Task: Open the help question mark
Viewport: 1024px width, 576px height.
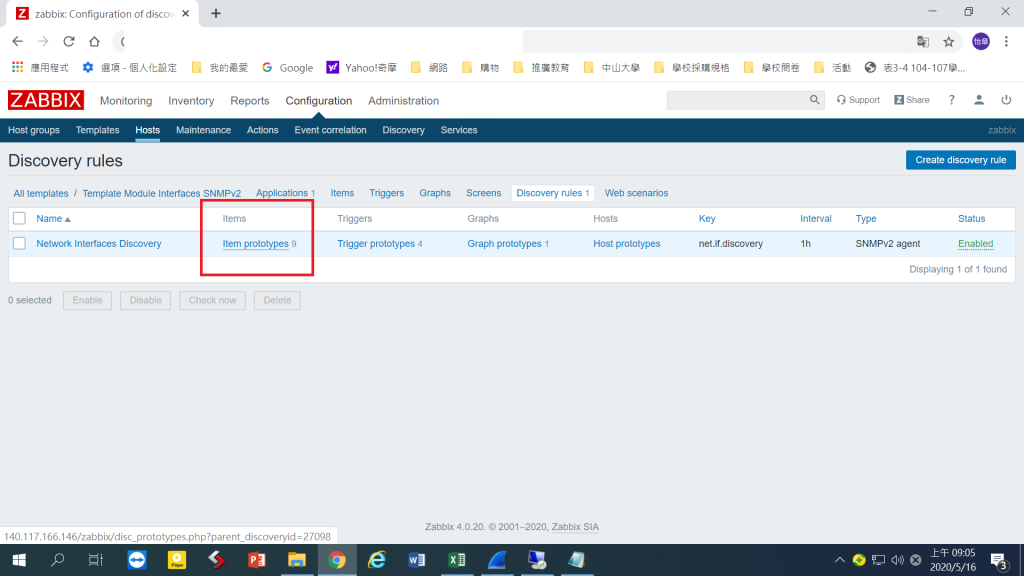Action: coord(952,100)
